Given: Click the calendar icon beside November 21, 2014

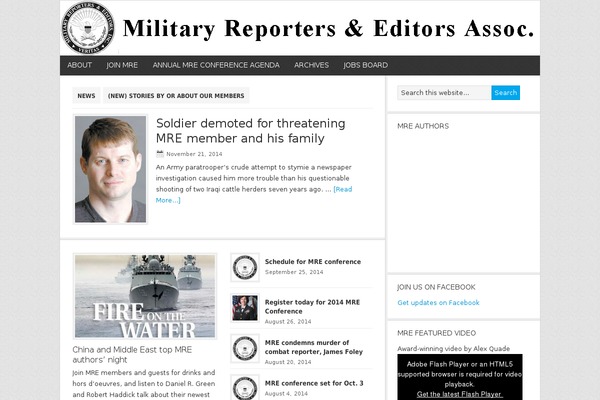Looking at the screenshot, I should pyautogui.click(x=160, y=154).
